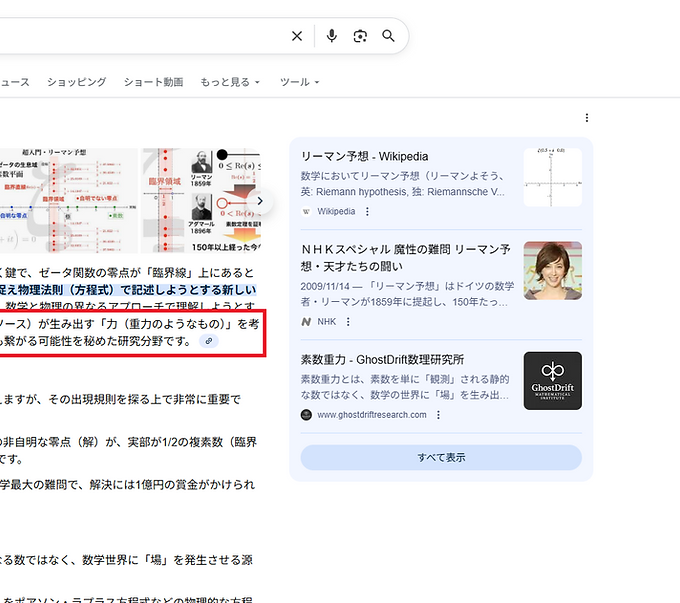The height and width of the screenshot is (603, 680).
Task: Clear the search box with X icon
Action: (297, 36)
